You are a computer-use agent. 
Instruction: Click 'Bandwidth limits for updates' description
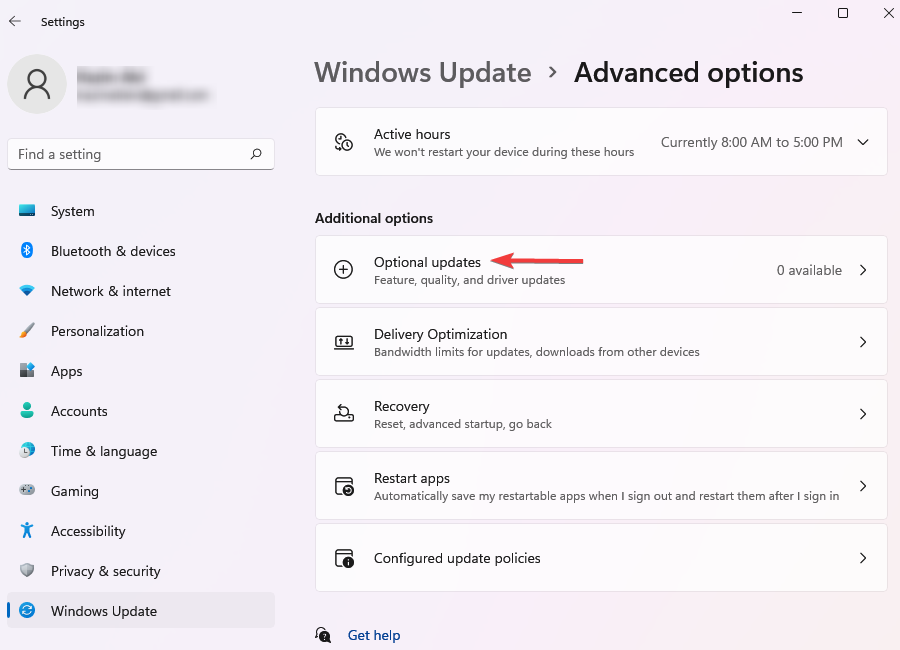[x=537, y=352]
